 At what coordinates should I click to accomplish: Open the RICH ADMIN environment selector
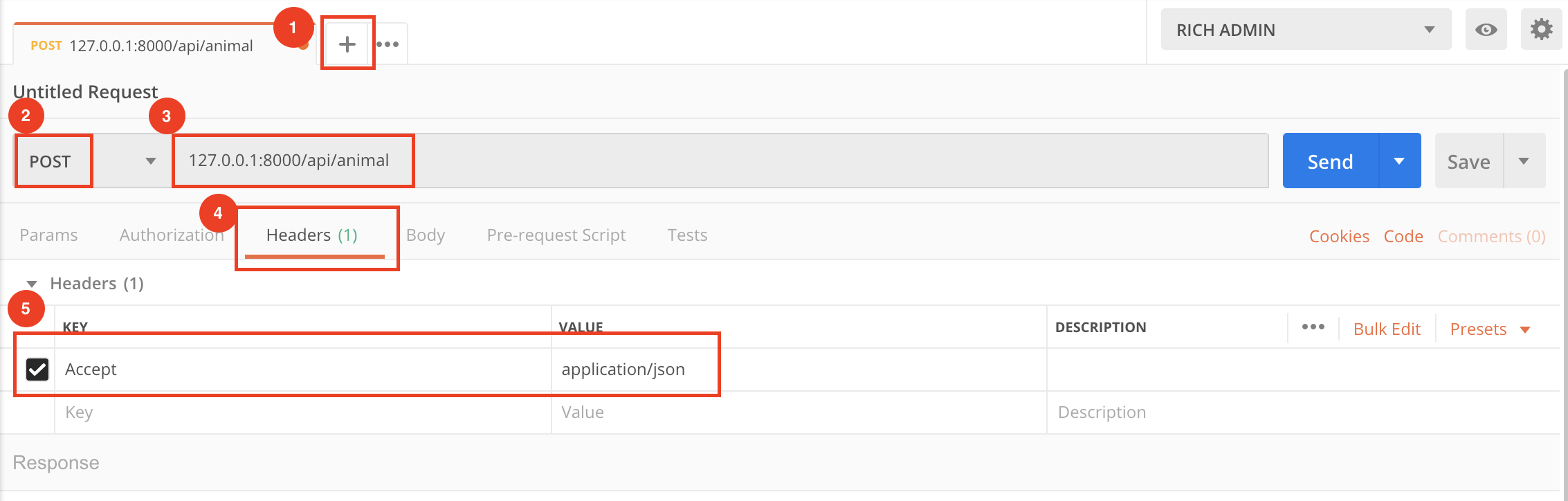coord(1306,30)
